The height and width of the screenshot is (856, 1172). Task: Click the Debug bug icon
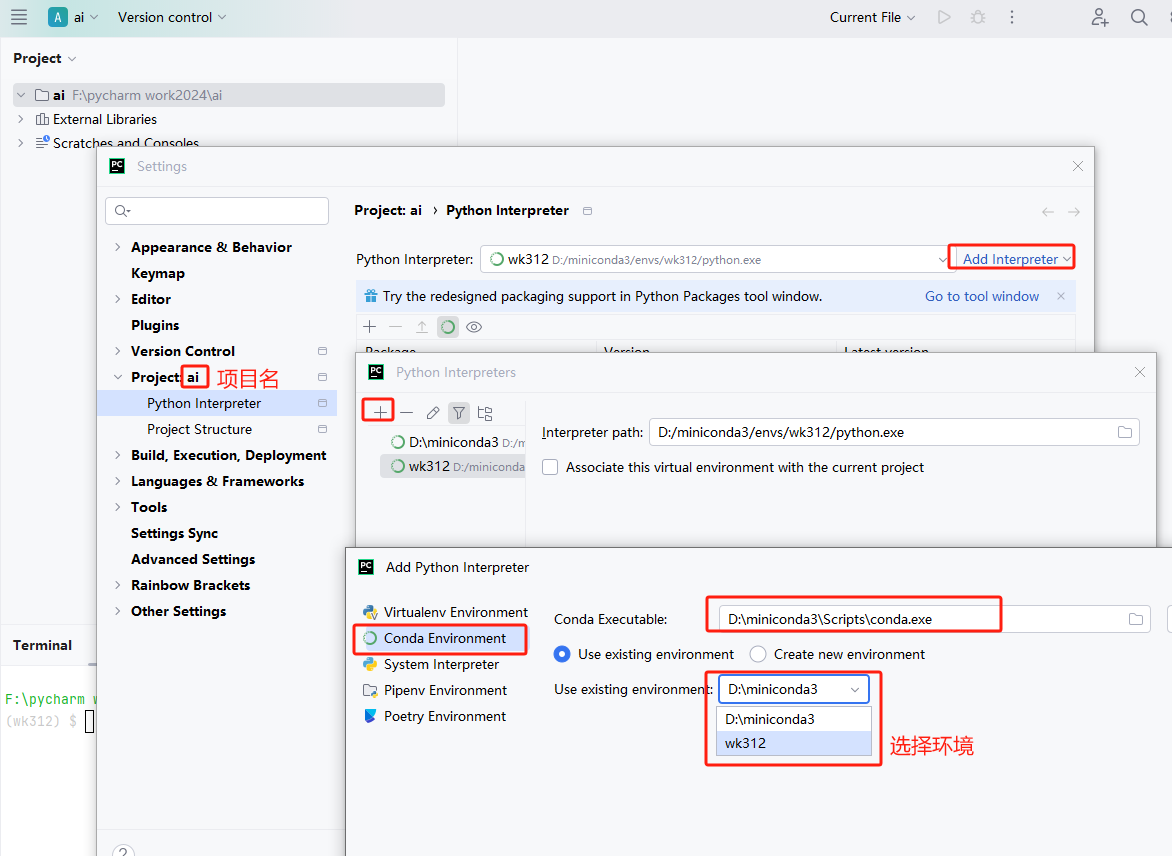click(x=978, y=17)
